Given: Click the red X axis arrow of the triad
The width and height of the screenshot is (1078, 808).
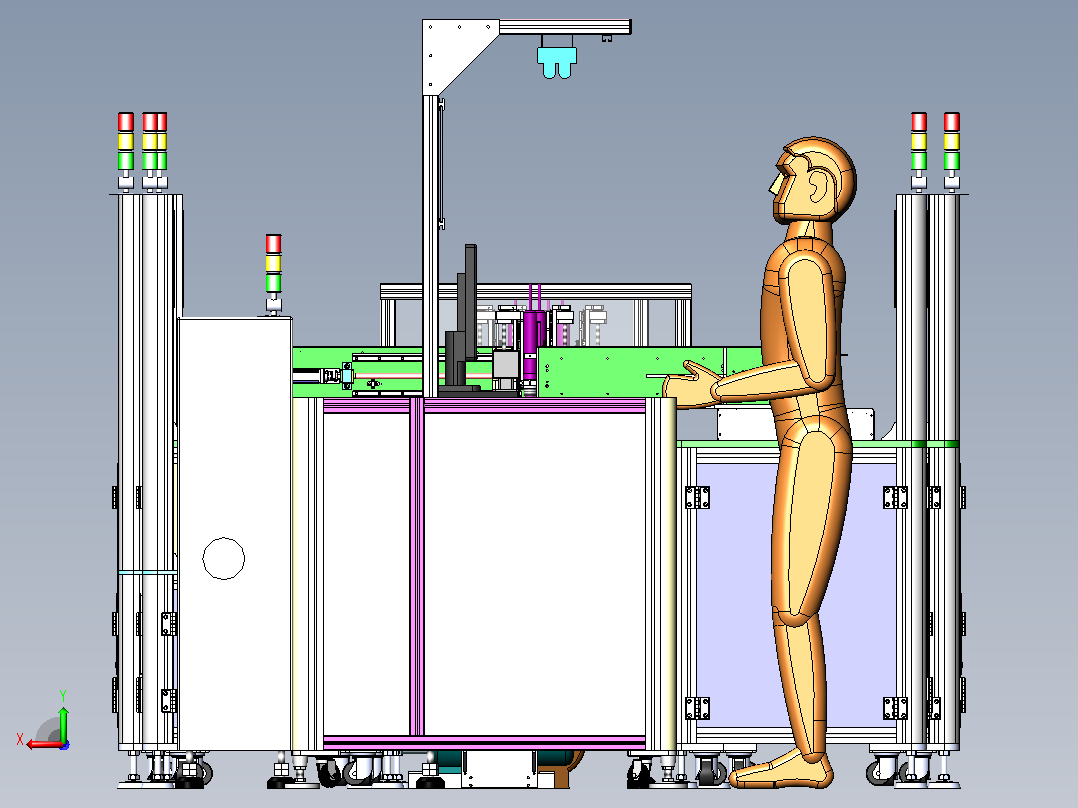Looking at the screenshot, I should pyautogui.click(x=45, y=744).
